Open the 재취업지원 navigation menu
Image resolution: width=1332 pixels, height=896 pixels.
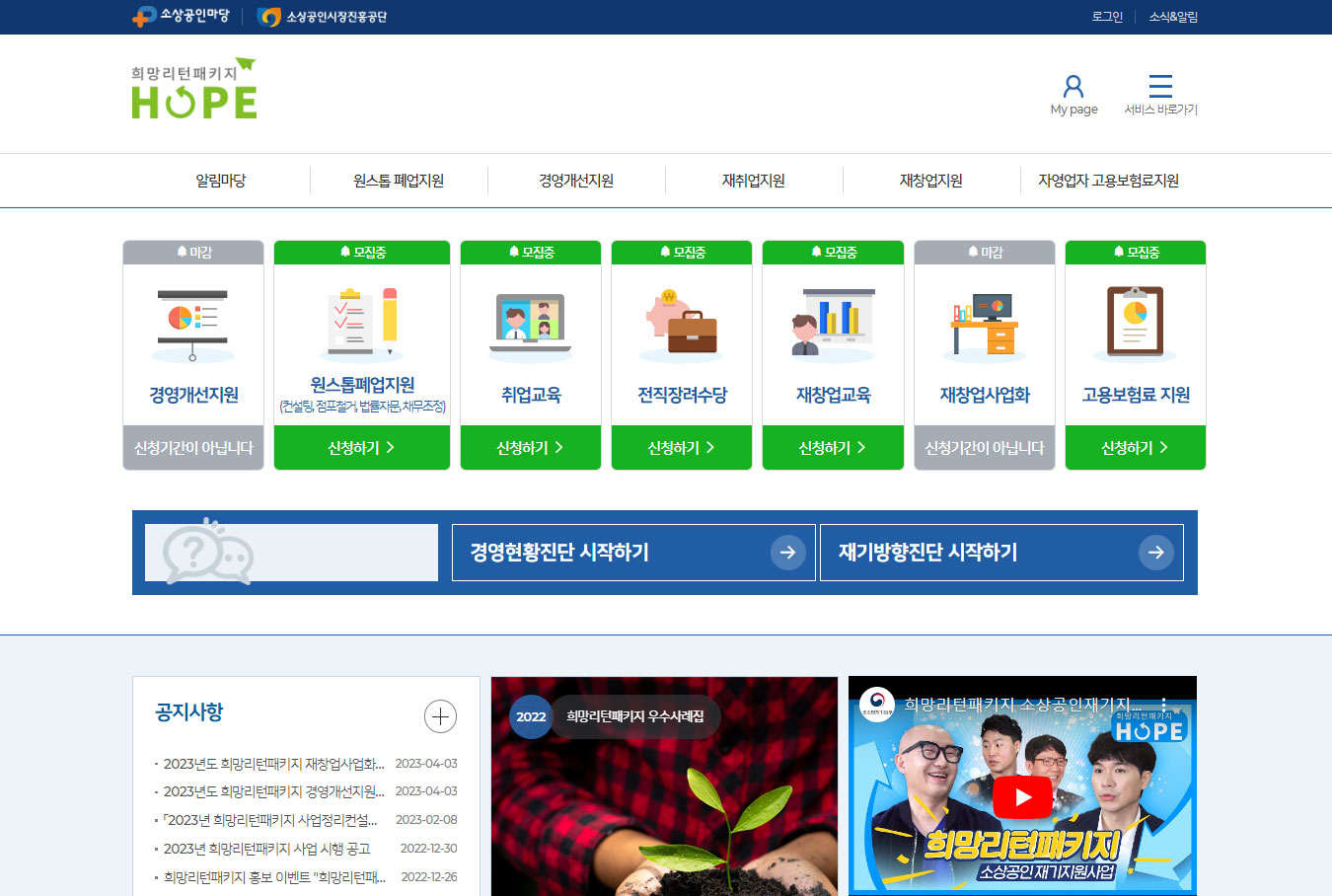(754, 180)
